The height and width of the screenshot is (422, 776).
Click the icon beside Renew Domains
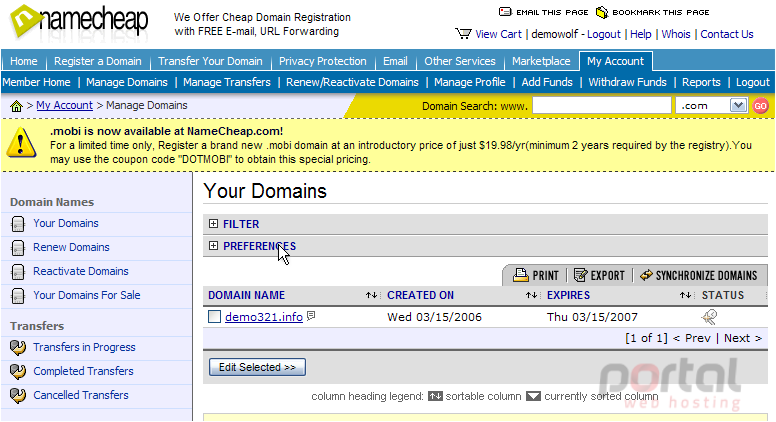tap(18, 248)
